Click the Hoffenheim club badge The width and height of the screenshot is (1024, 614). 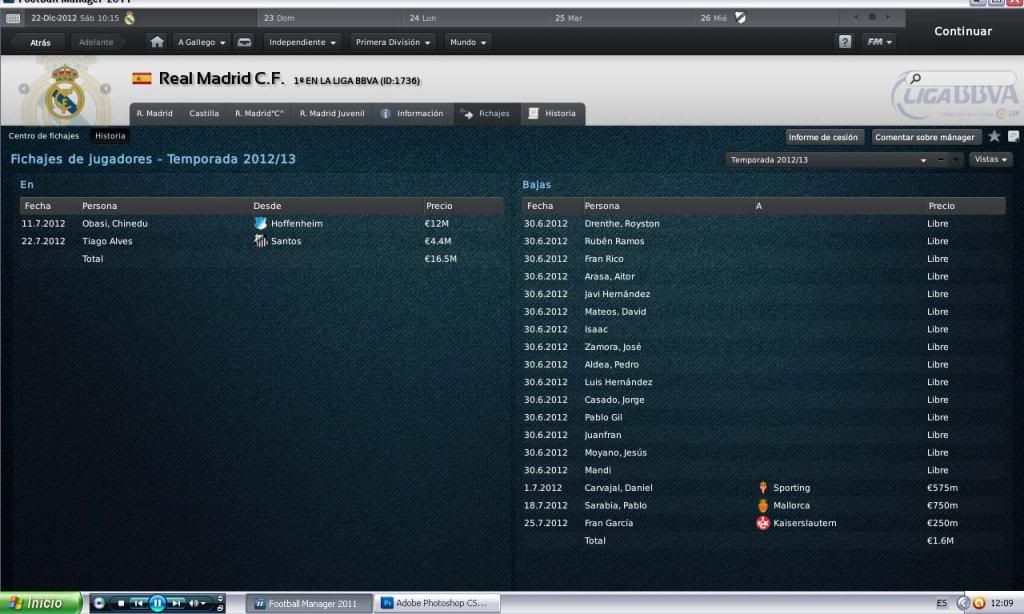click(261, 223)
